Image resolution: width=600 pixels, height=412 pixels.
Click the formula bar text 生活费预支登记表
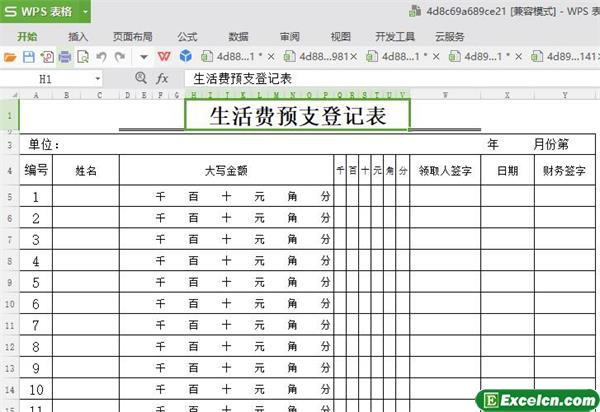243,79
